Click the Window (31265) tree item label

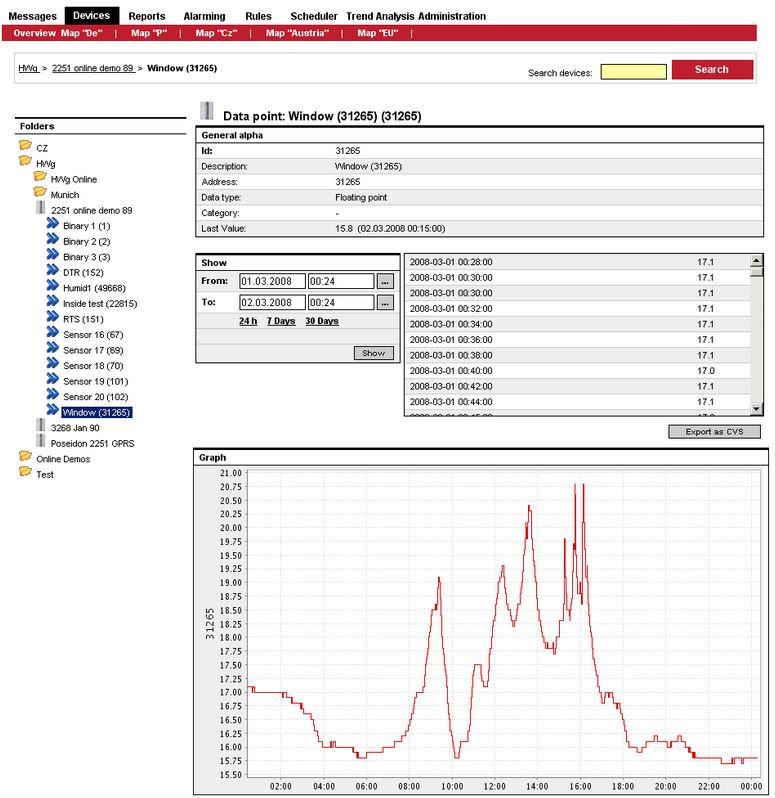[97, 412]
